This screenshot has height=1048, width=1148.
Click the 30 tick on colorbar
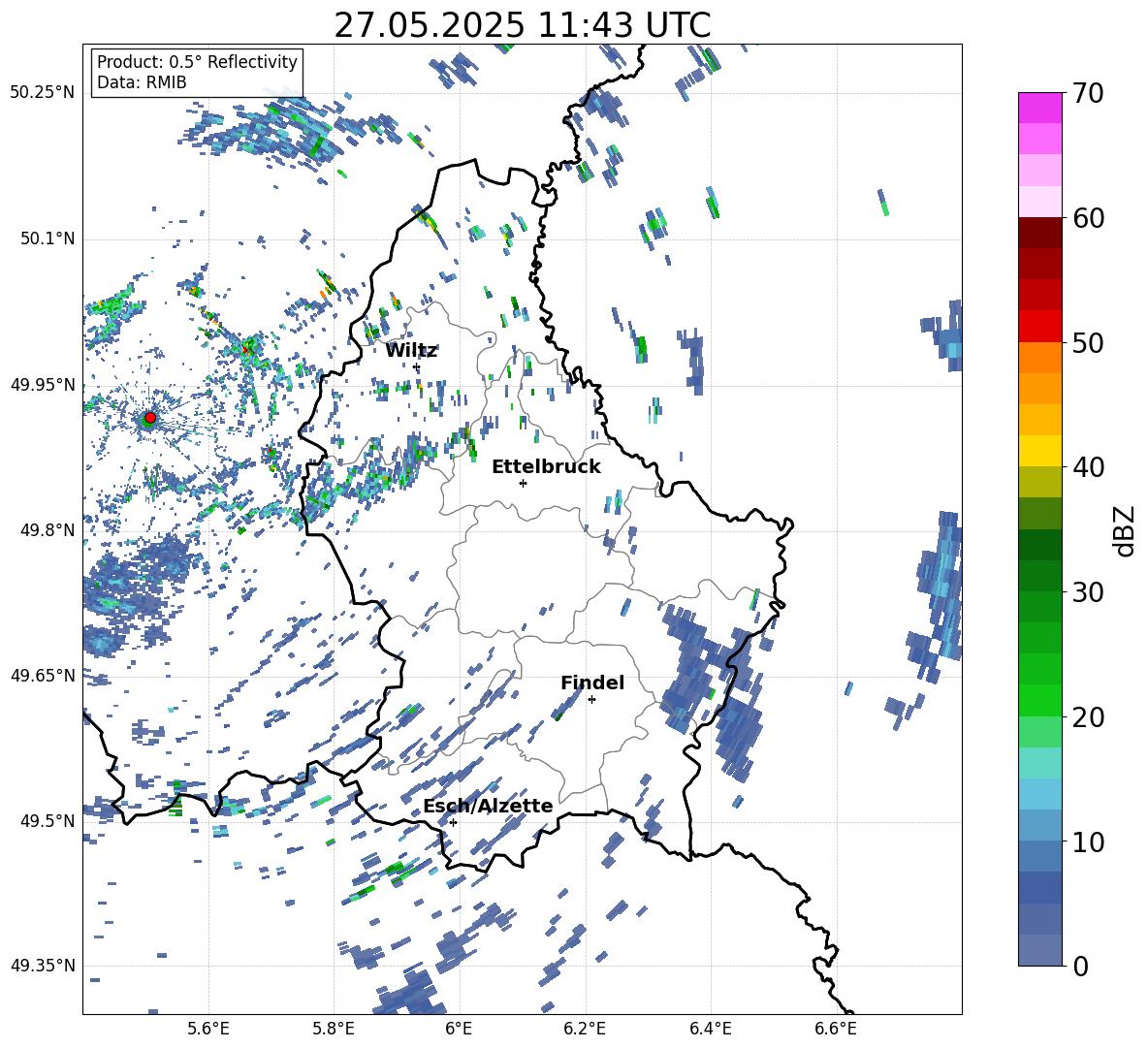[x=1087, y=592]
